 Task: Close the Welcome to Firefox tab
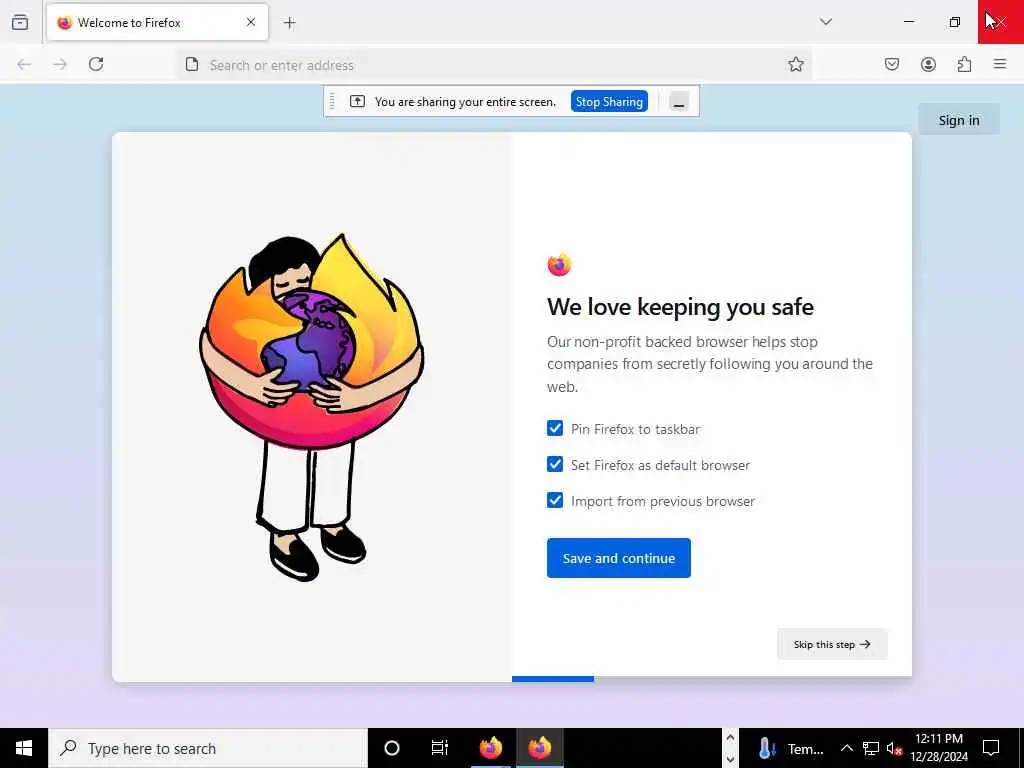(x=251, y=22)
